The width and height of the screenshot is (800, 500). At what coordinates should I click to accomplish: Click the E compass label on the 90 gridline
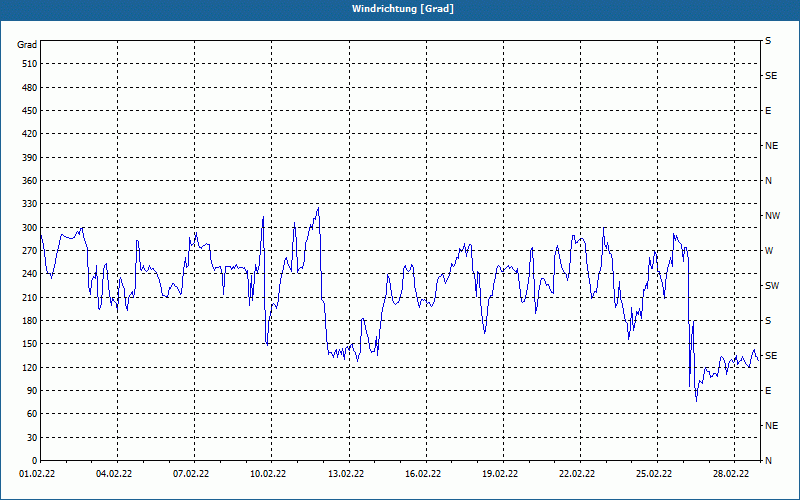click(x=768, y=391)
